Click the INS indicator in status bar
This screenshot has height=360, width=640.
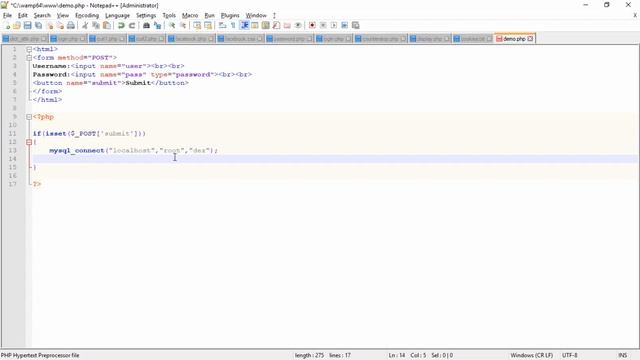point(623,356)
